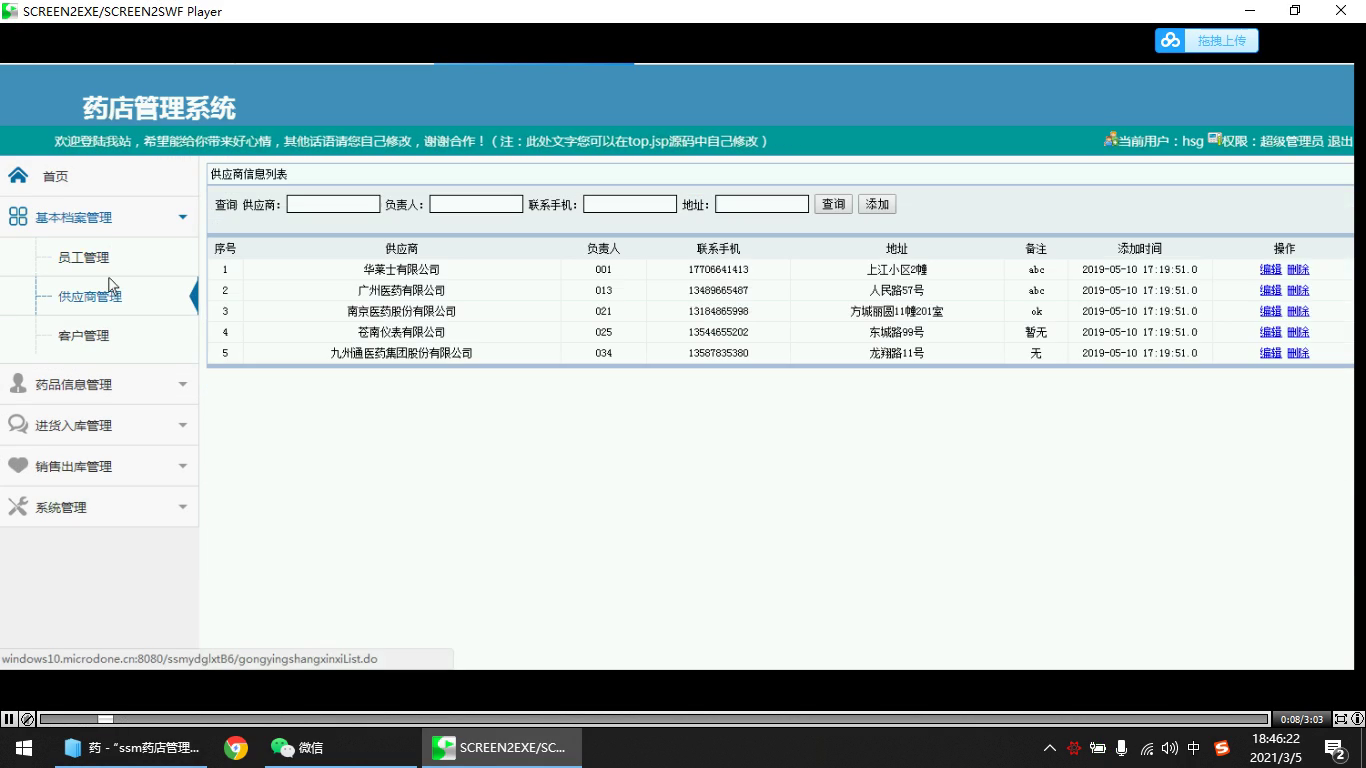
Task: Select 供应商管理 submenu item
Action: (90, 296)
